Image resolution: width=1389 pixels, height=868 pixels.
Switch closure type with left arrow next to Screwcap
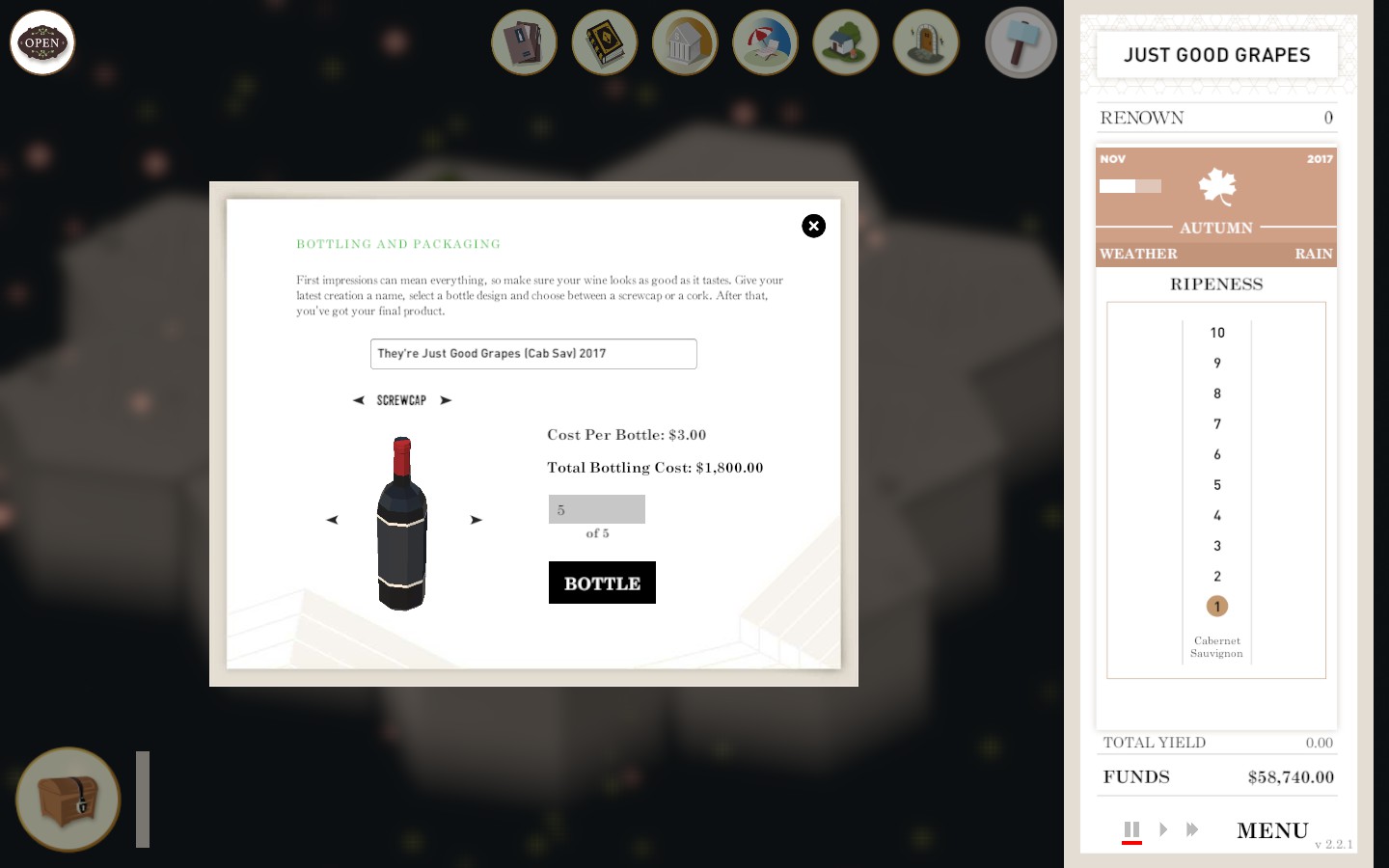tap(359, 400)
